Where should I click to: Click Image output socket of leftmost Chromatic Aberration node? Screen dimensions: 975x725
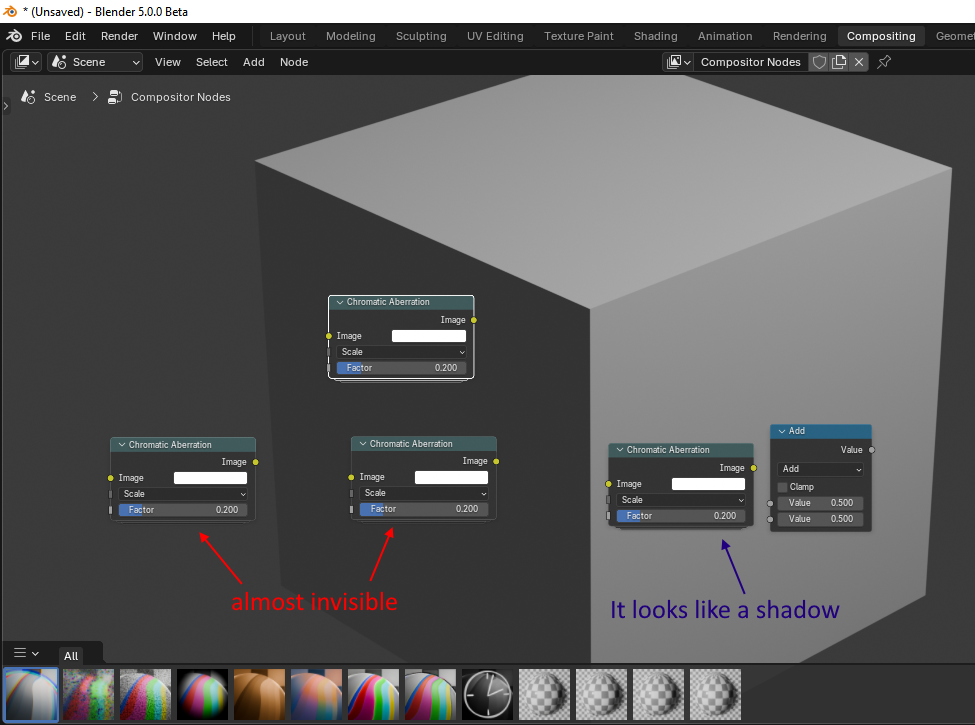256,462
